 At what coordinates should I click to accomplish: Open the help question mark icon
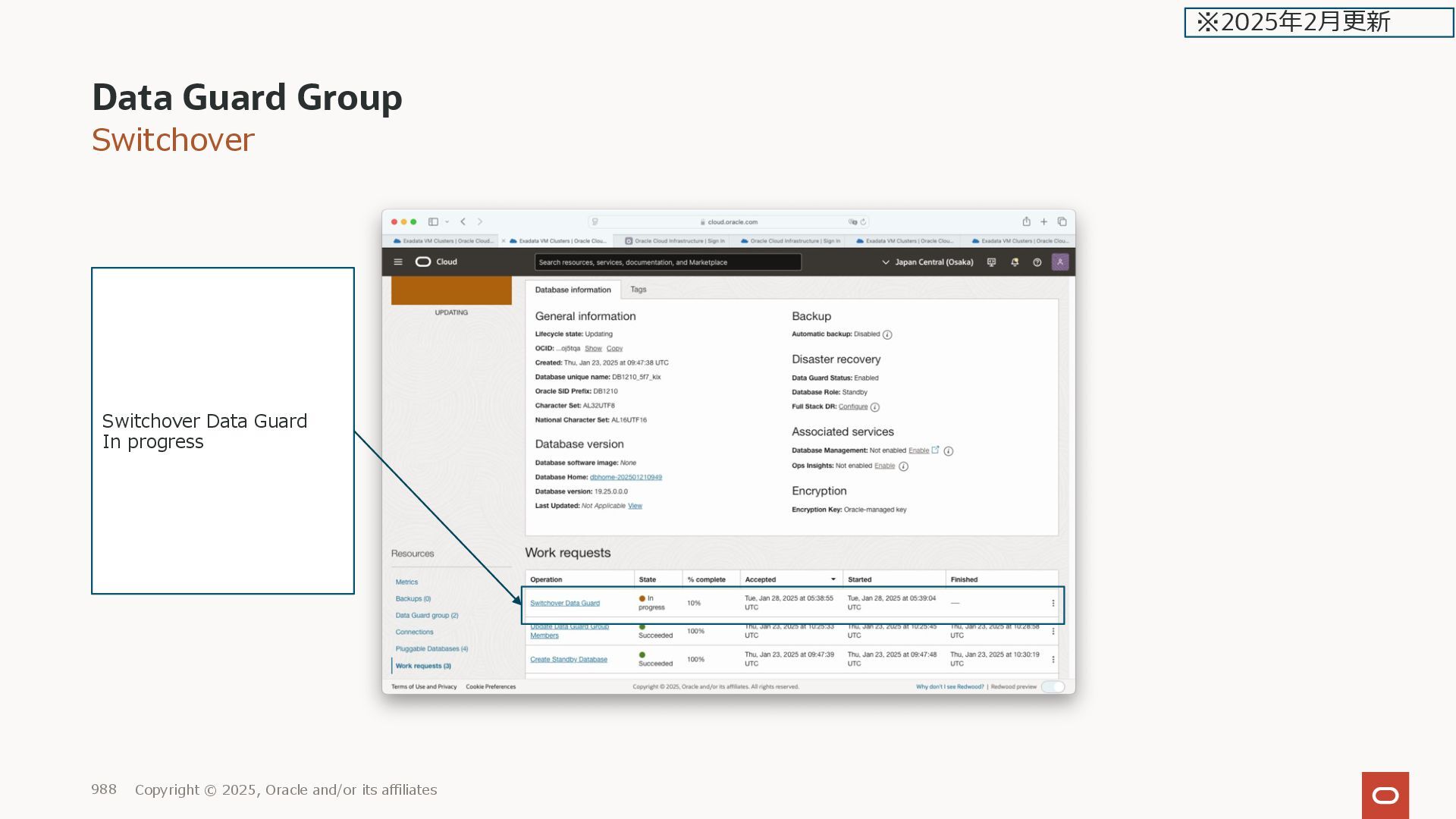1037,262
